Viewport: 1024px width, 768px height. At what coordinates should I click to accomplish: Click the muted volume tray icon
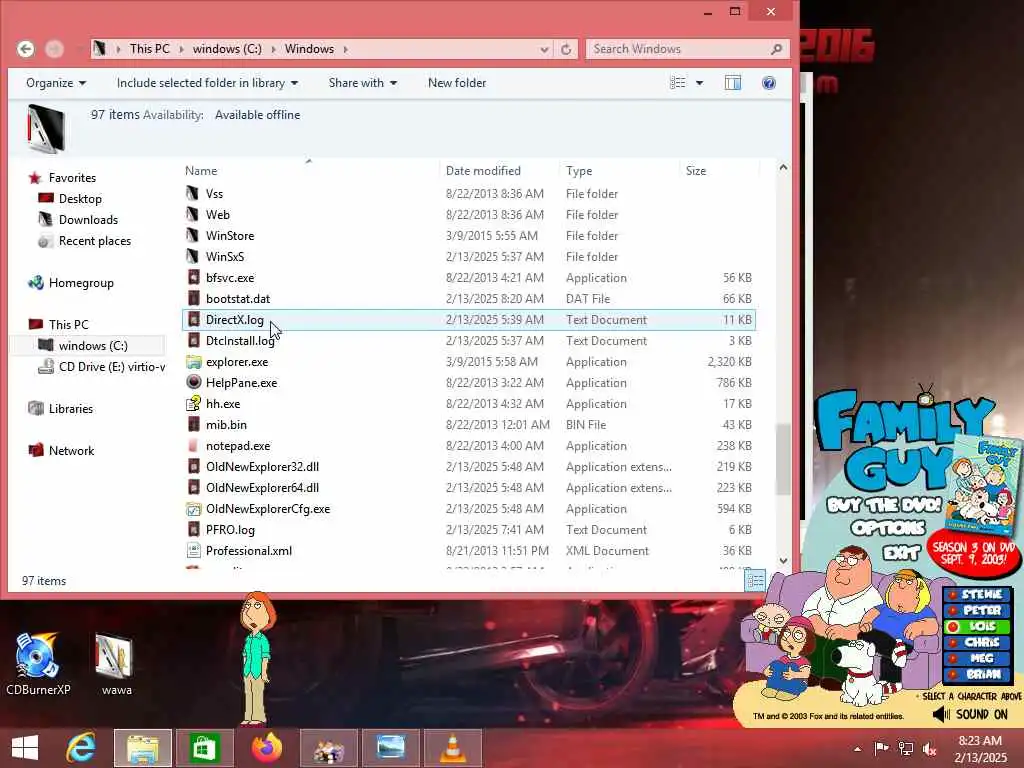click(929, 749)
